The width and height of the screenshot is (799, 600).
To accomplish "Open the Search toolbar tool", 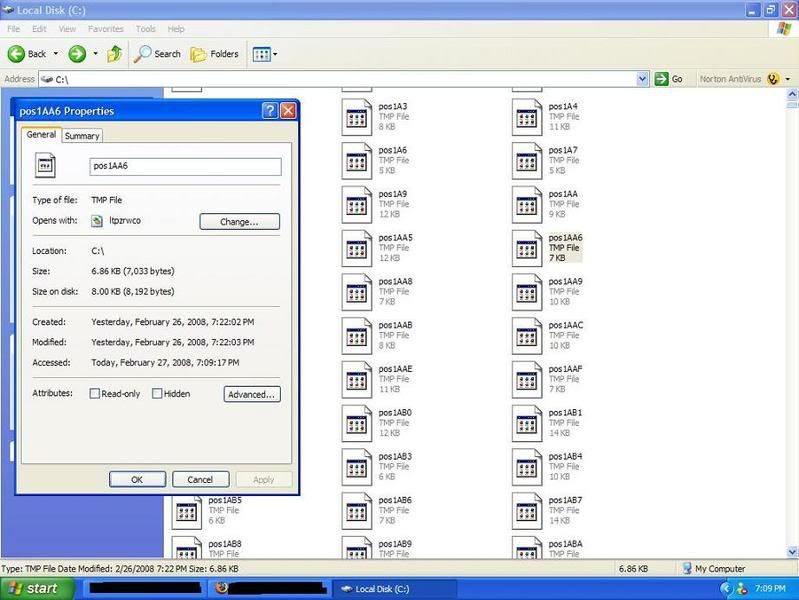I will coord(158,54).
